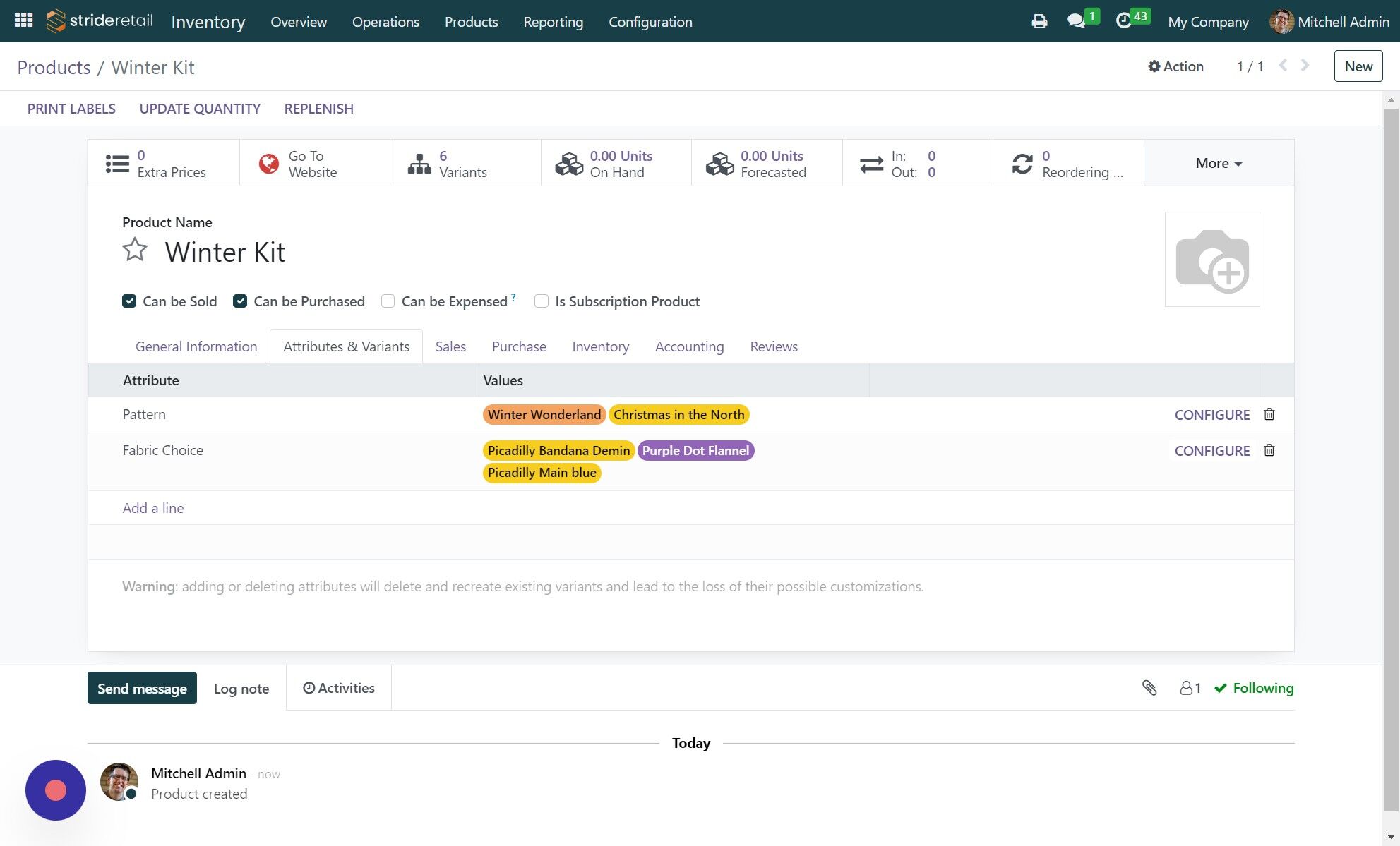This screenshot has width=1400, height=846.
Task: Go to previous record arrow
Action: (1283, 66)
